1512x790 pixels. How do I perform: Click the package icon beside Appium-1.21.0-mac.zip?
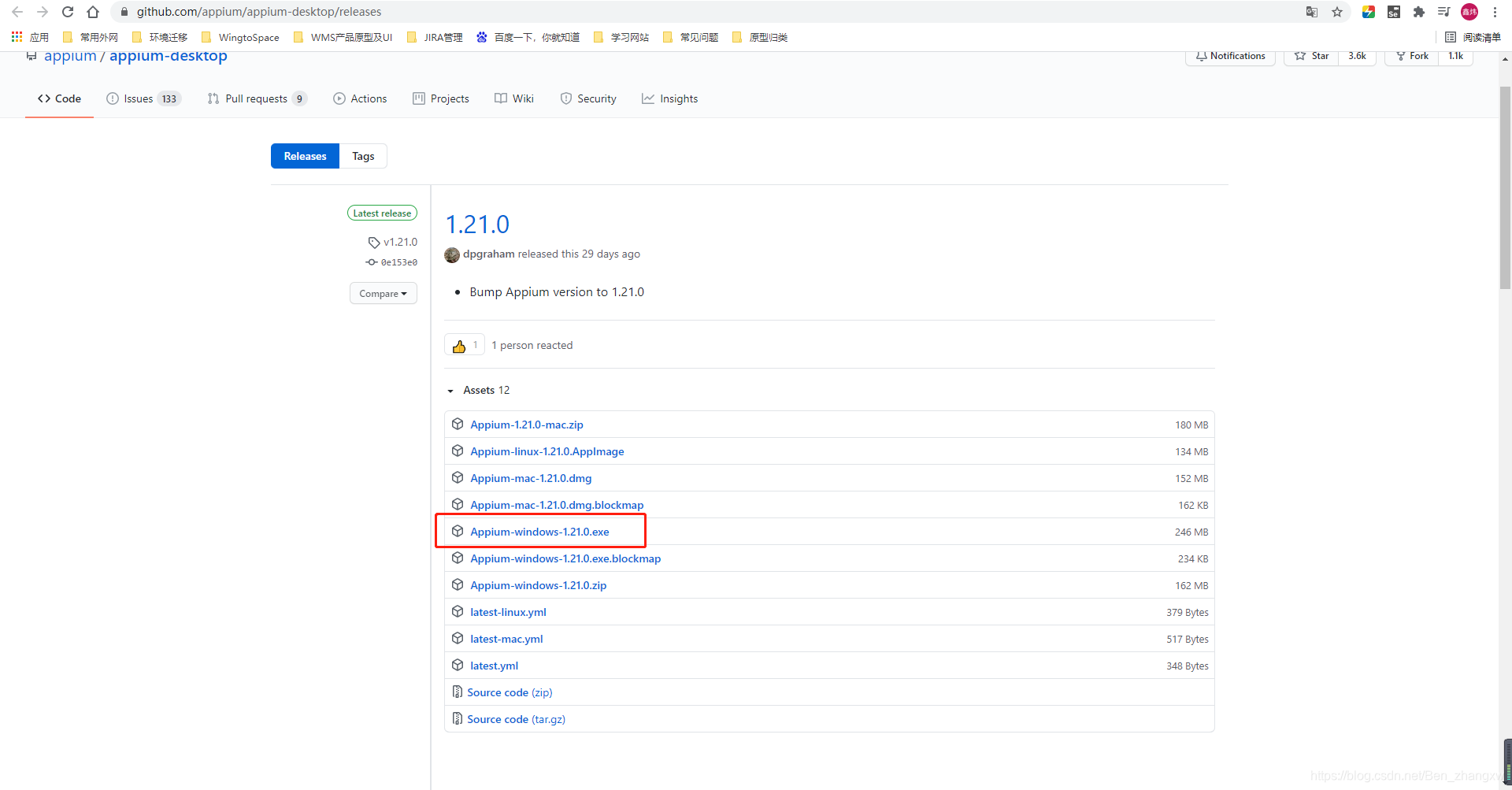pyautogui.click(x=458, y=424)
